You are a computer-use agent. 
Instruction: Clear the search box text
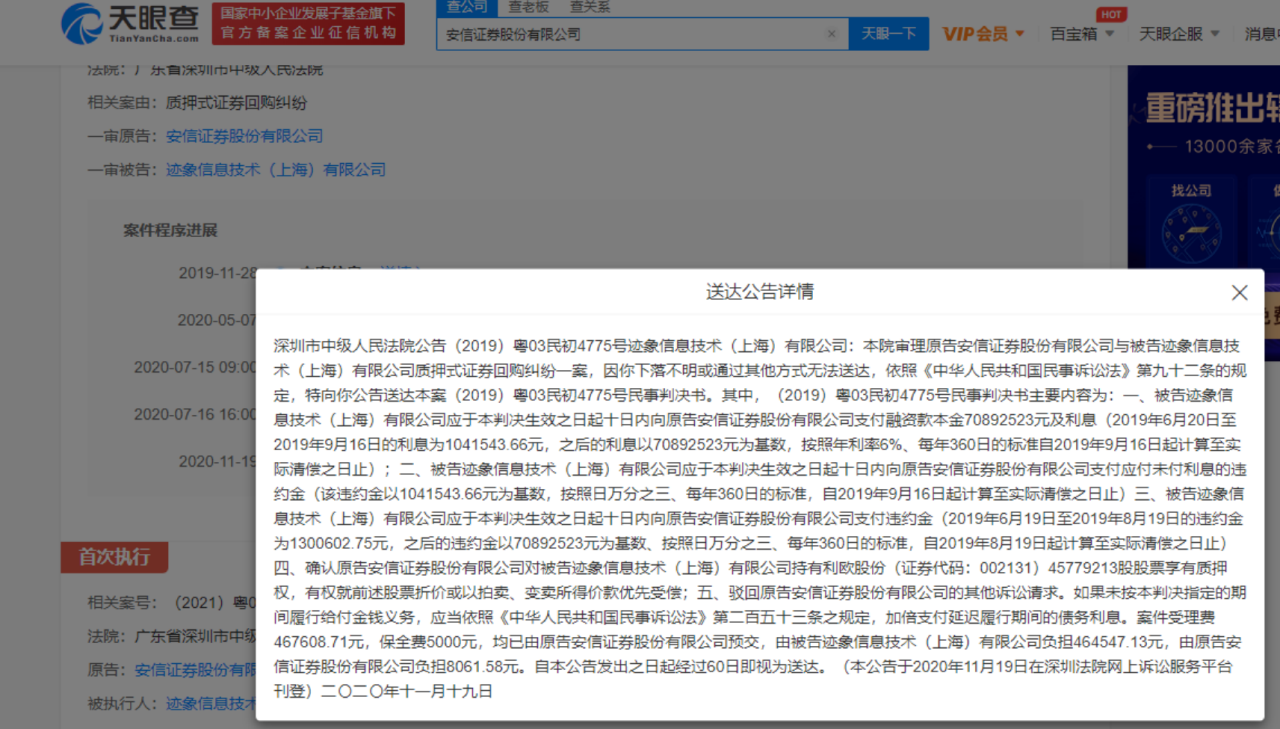[831, 34]
